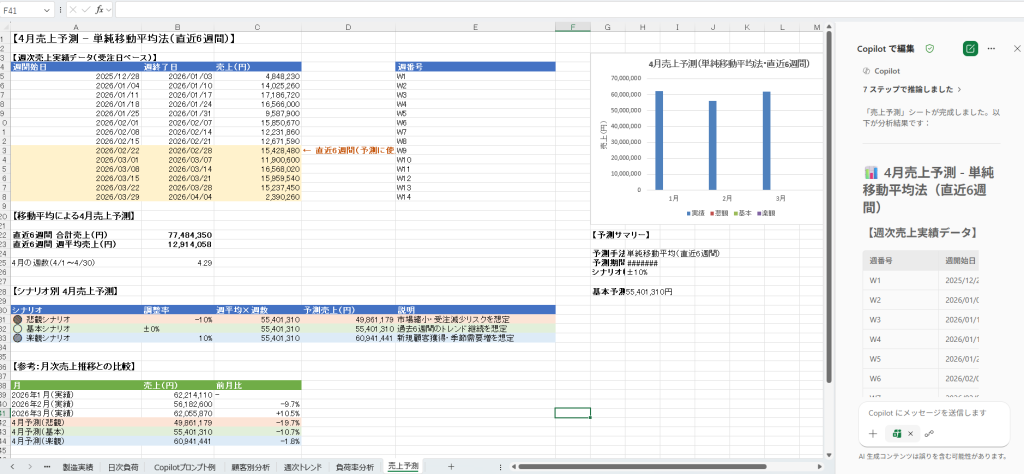Switch to the 週次トレンド sheet tab
The height and width of the screenshot is (474, 1024).
pos(304,467)
